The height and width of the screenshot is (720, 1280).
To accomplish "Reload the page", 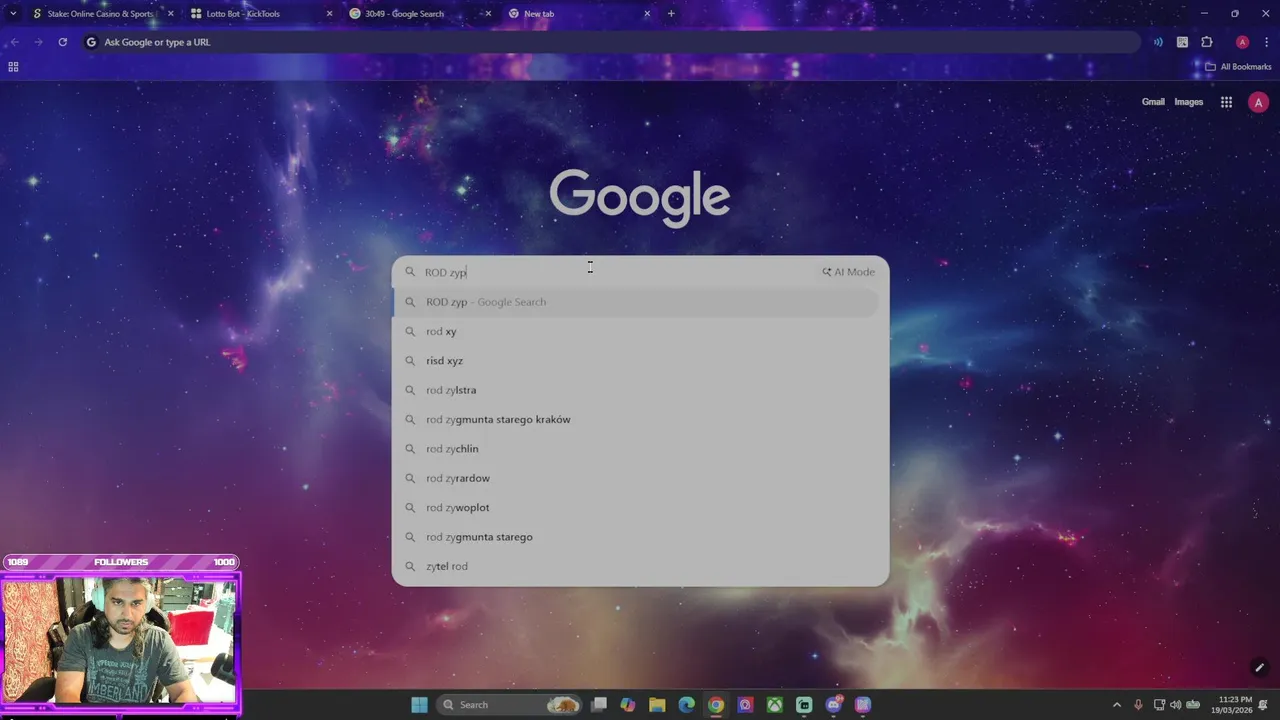I will [x=62, y=42].
